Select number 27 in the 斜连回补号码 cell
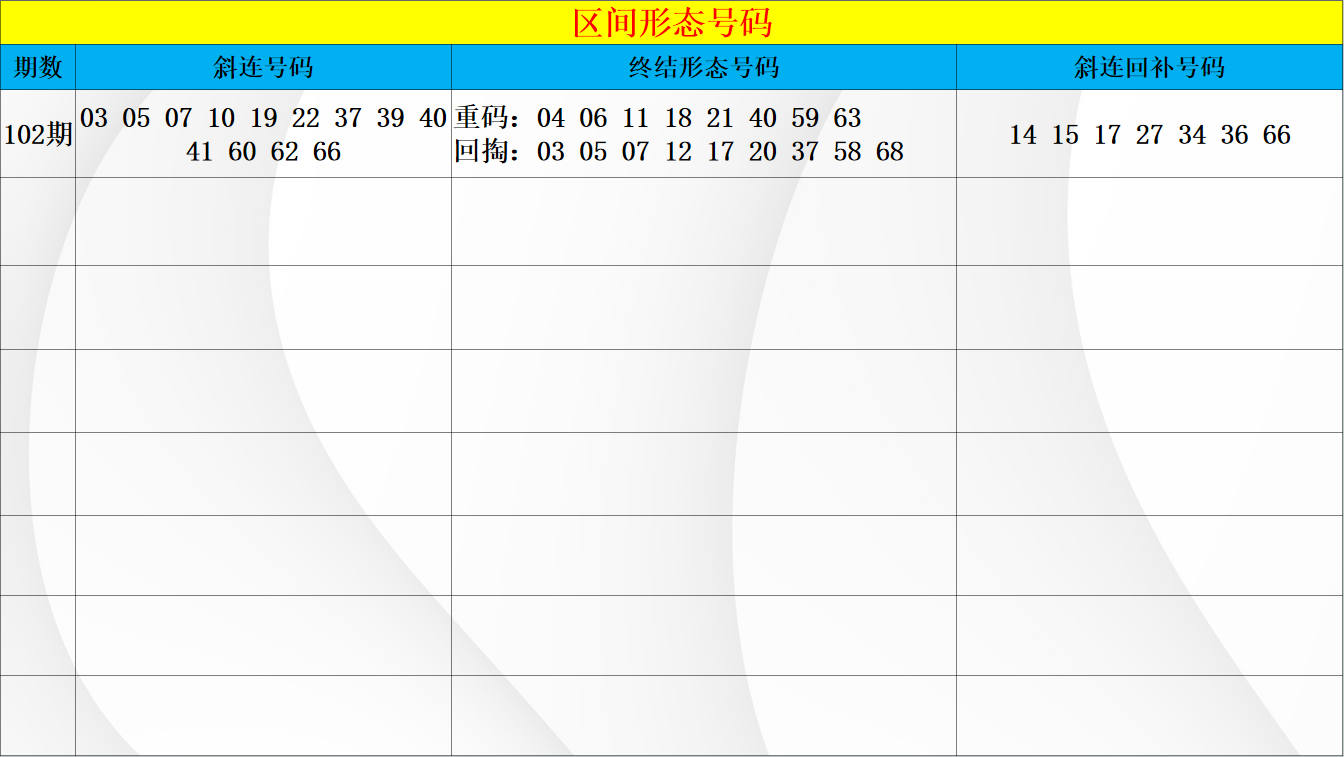Screen dimensions: 1344x757 [1150, 135]
